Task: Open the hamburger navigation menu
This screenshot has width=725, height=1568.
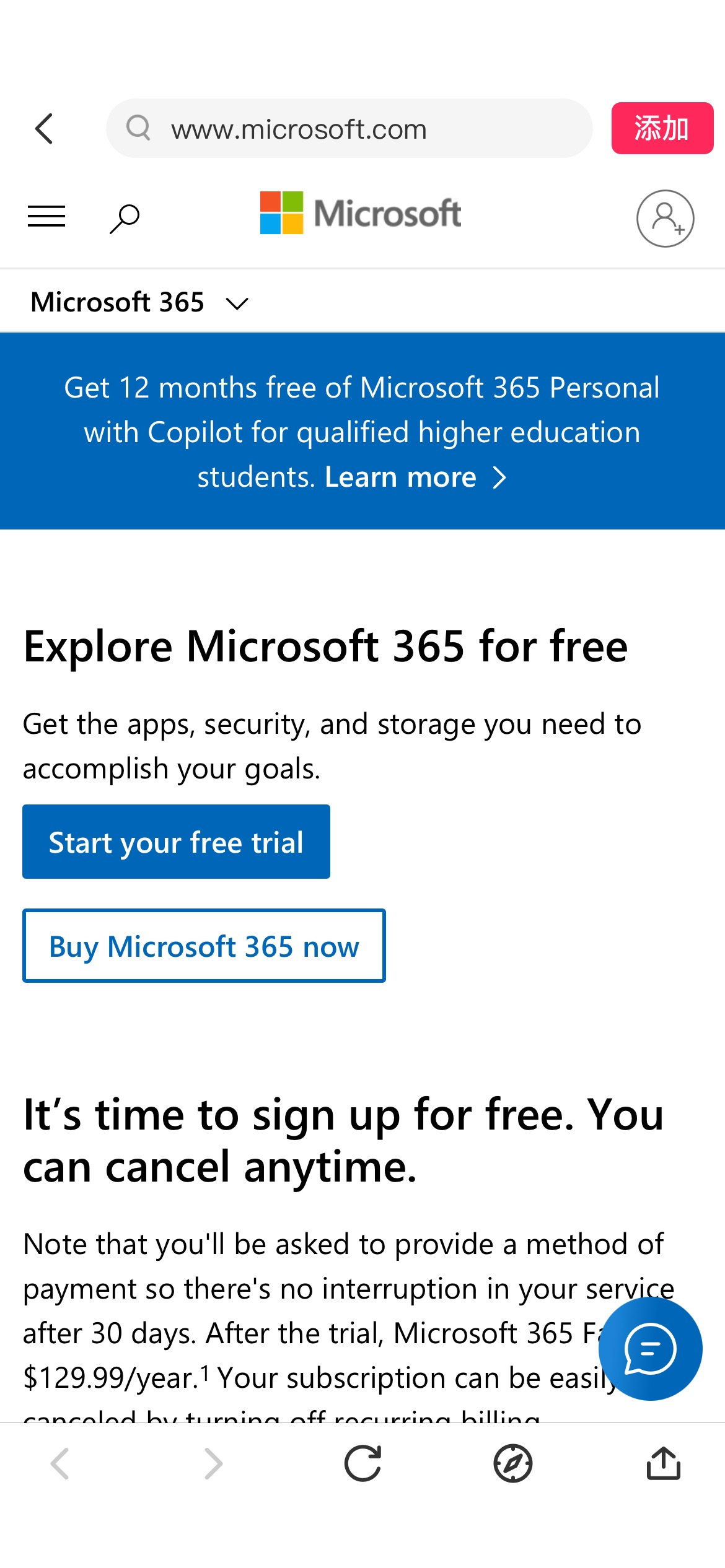Action: coord(46,216)
